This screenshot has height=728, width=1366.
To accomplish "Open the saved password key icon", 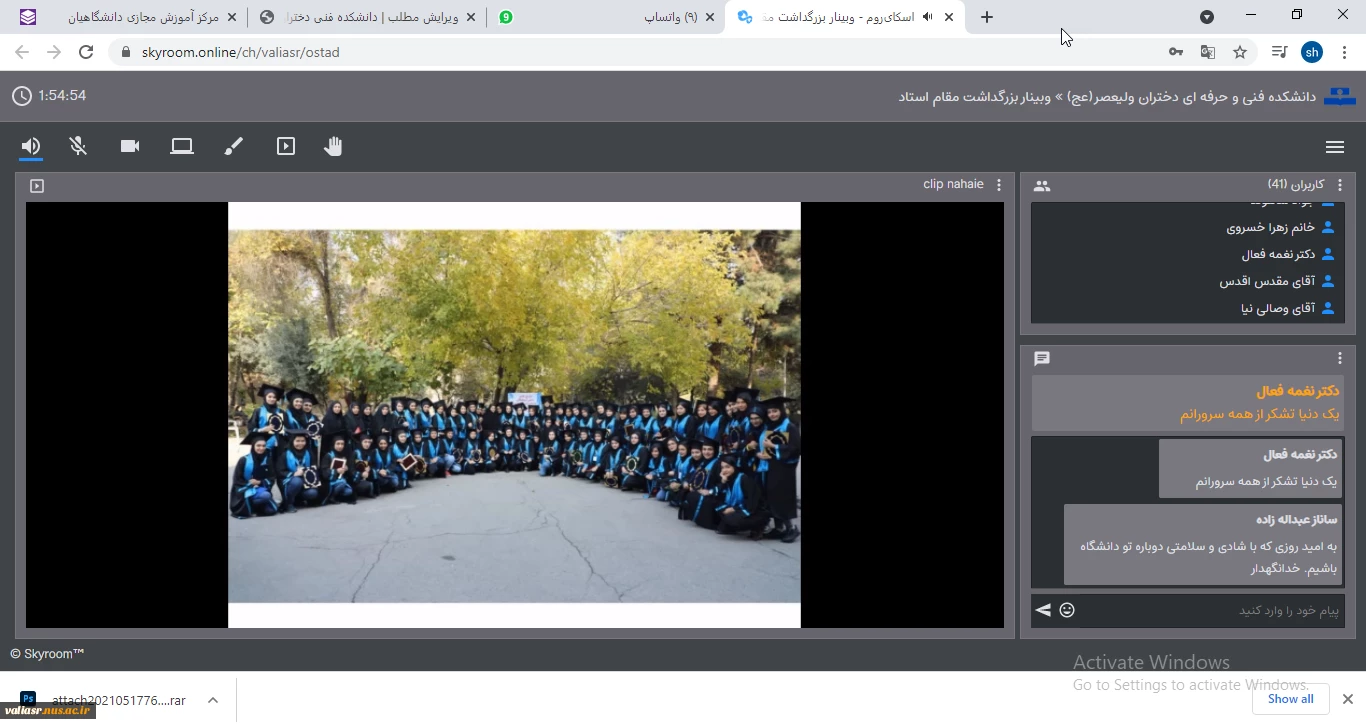I will tap(1176, 52).
